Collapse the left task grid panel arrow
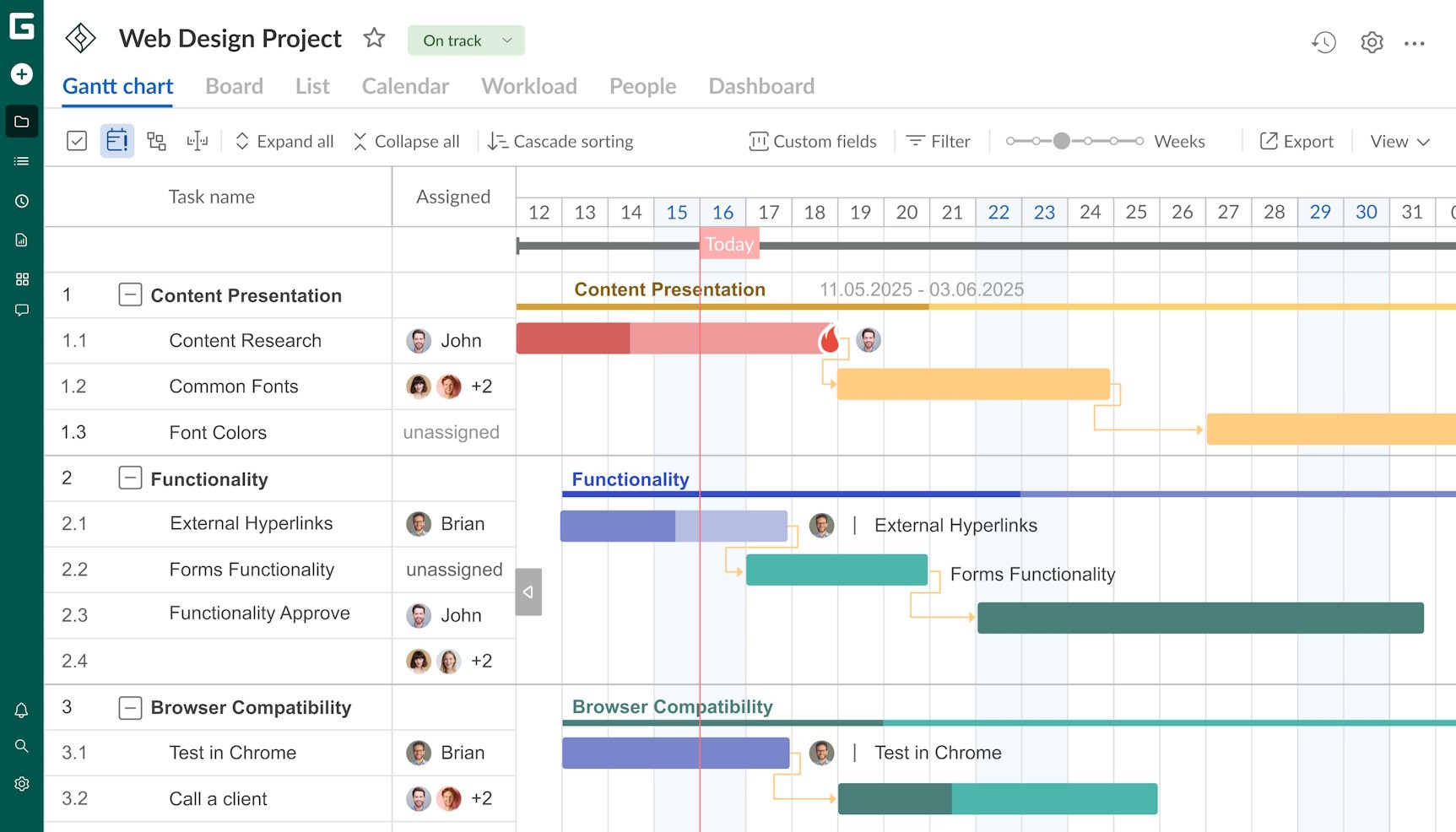The image size is (1456, 832). (x=528, y=592)
